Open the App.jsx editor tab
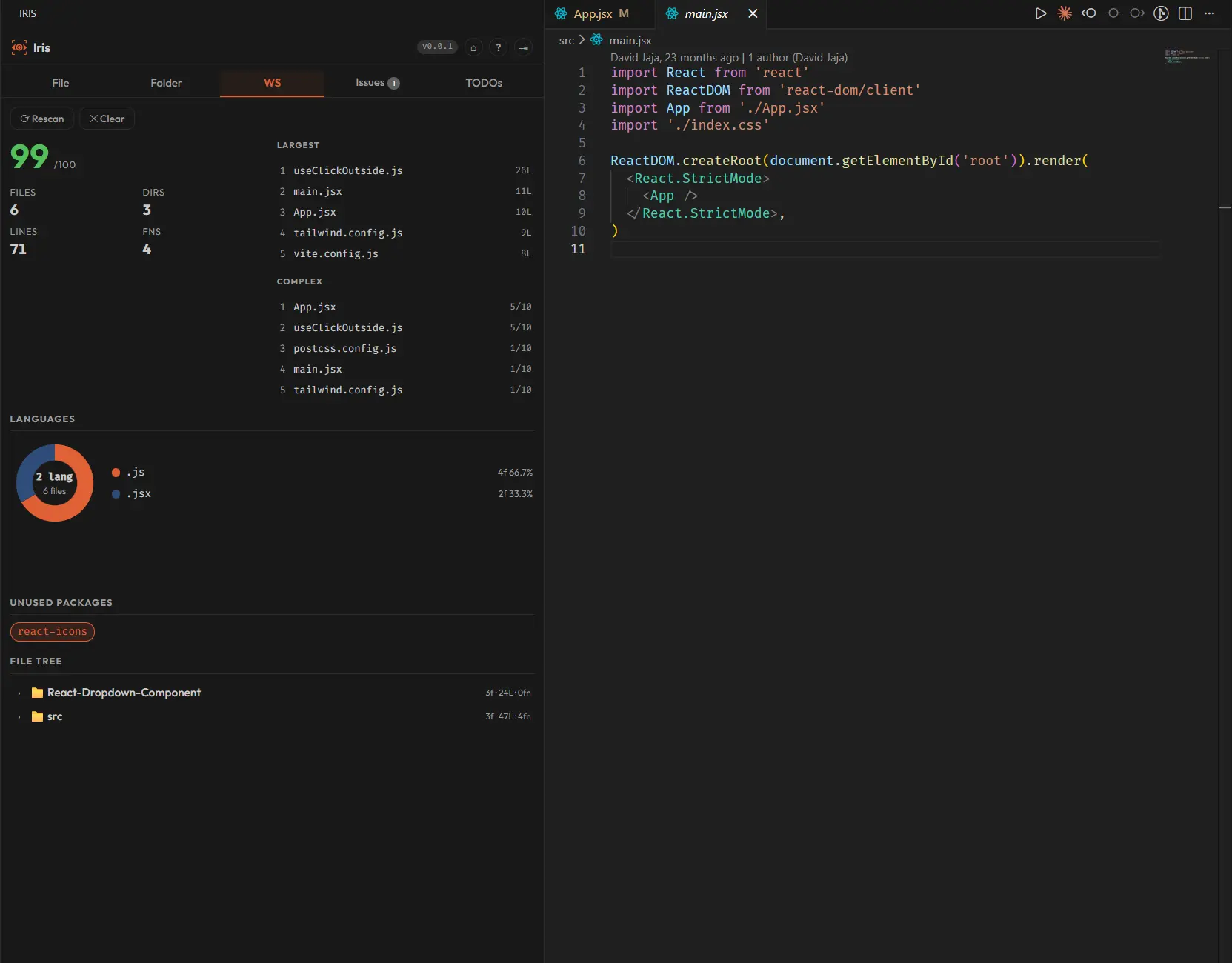 pyautogui.click(x=593, y=13)
